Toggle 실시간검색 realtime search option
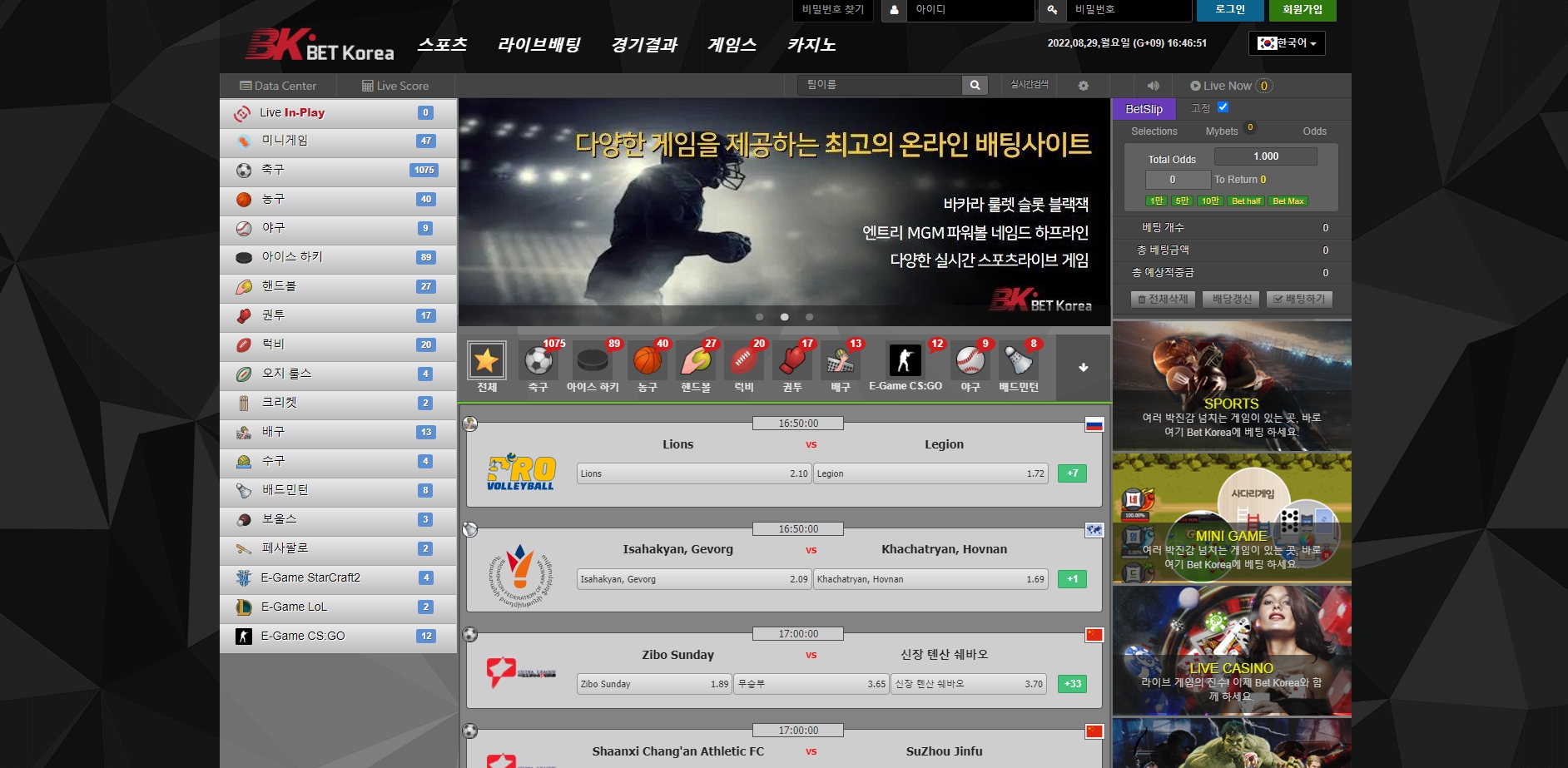This screenshot has height=768, width=1568. coord(1030,85)
